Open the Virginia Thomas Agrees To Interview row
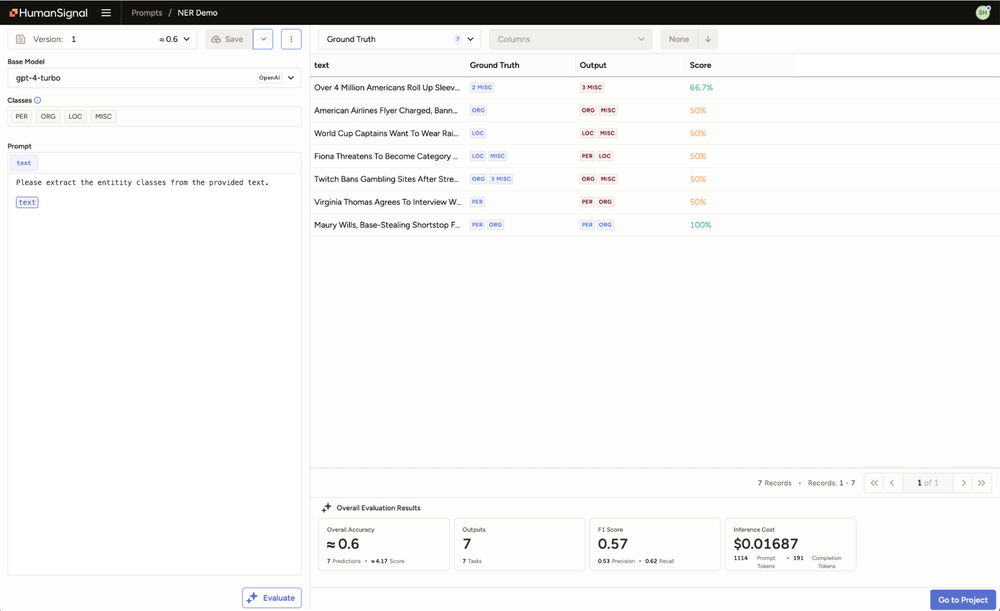 click(x=655, y=202)
